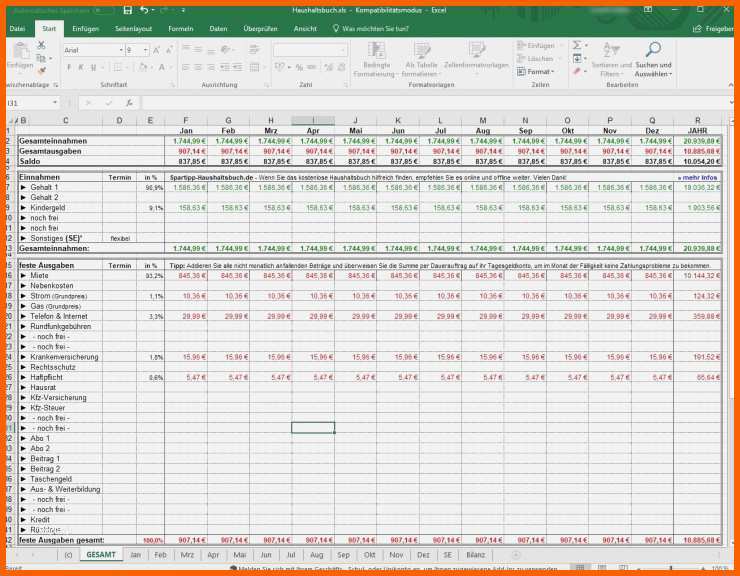Increase the font size
Image resolution: width=740 pixels, height=576 pixels.
157,50
